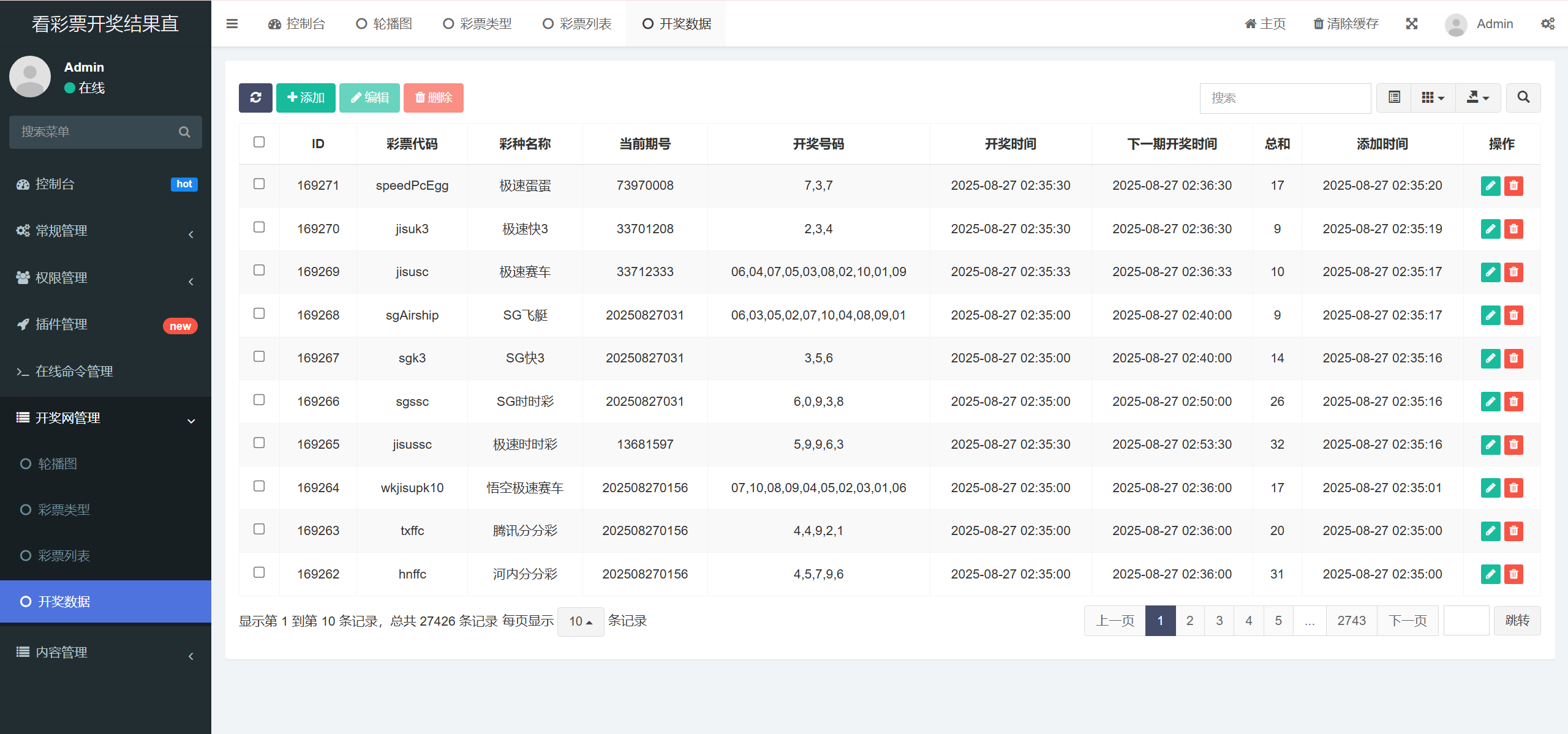Delete row 169262 using red trash icon

pos(1513,574)
